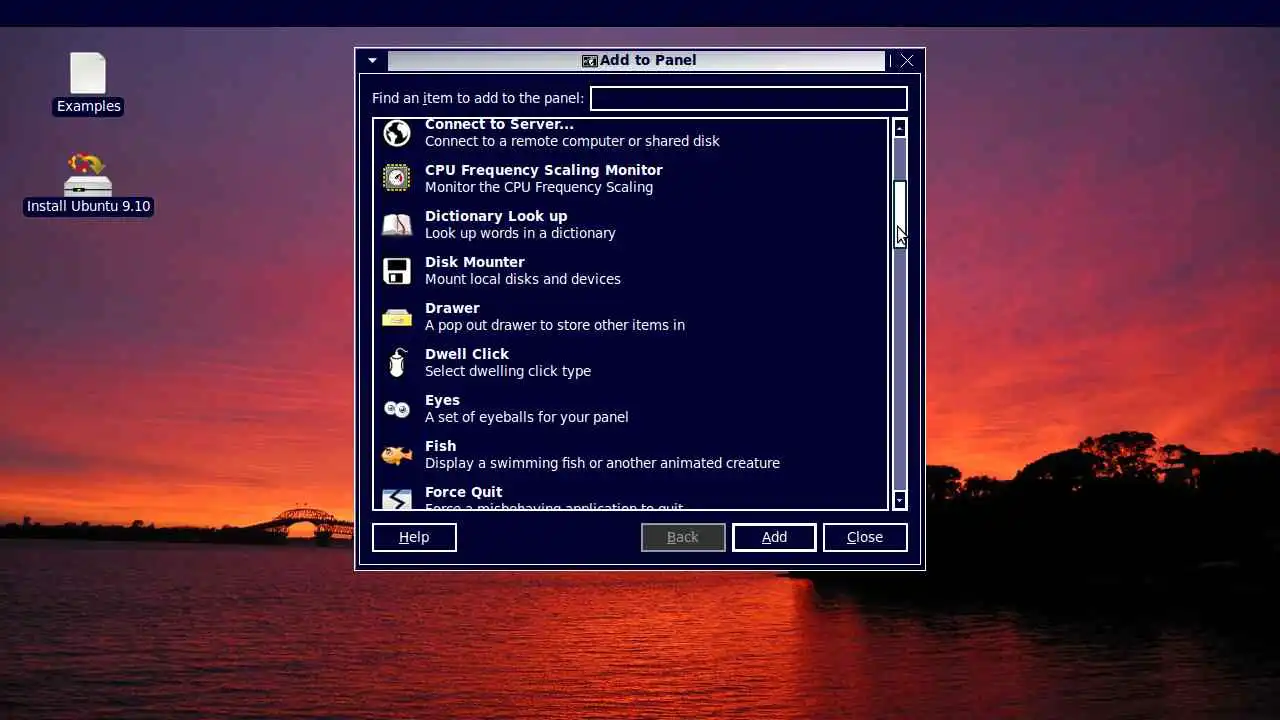Select "Connect to Server..." list entry text
Screen dimensions: 1280x720
click(x=499, y=124)
